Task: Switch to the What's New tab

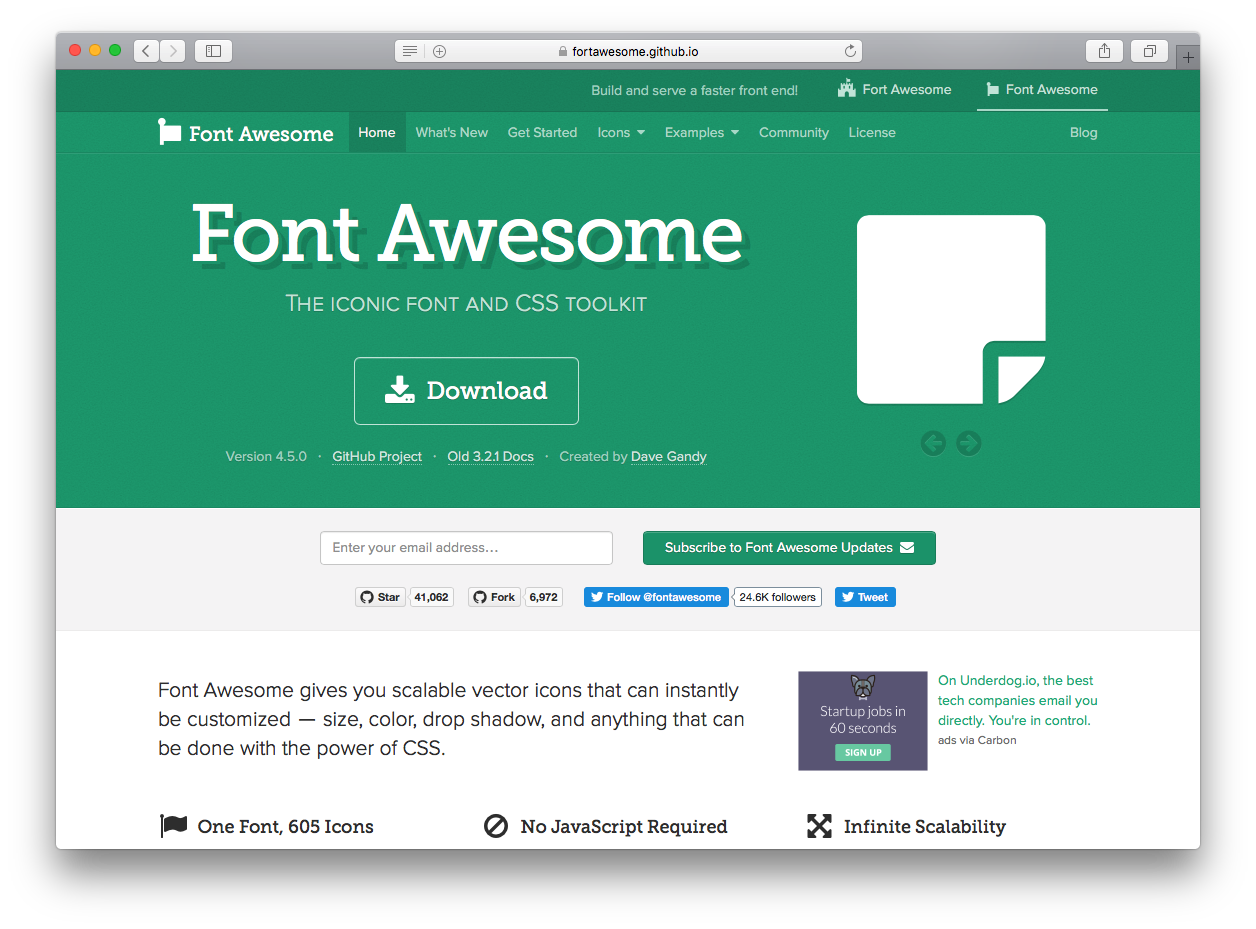Action: click(x=451, y=131)
